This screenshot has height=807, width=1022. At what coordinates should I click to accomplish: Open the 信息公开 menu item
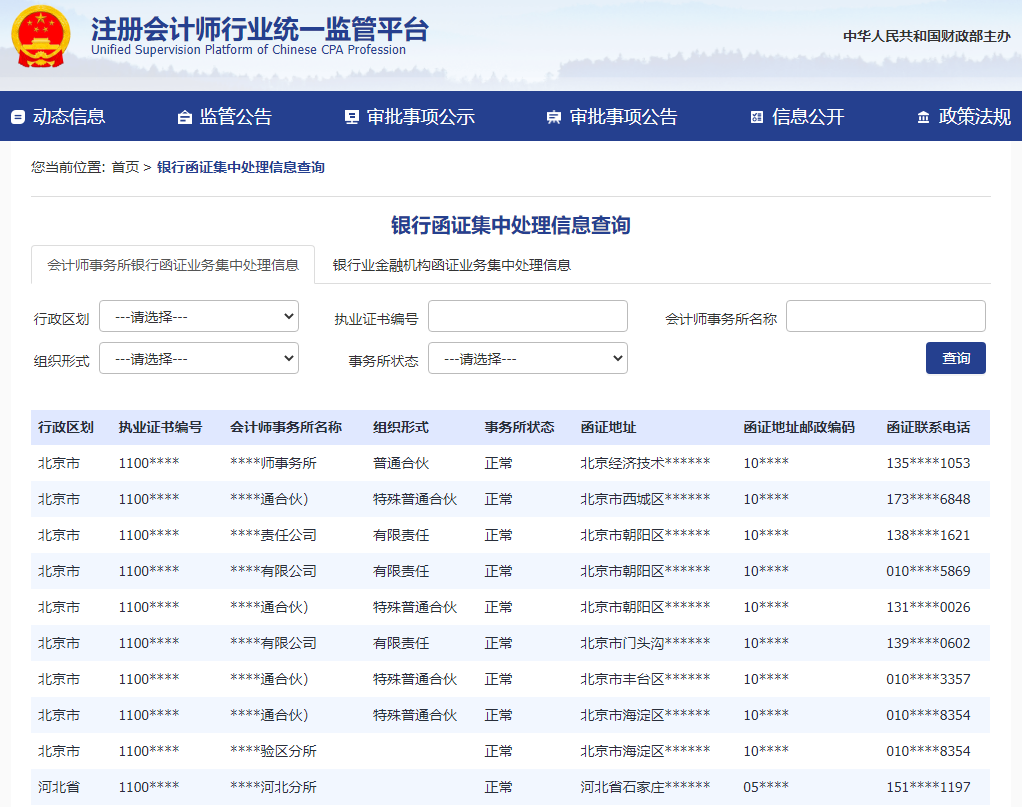[808, 117]
